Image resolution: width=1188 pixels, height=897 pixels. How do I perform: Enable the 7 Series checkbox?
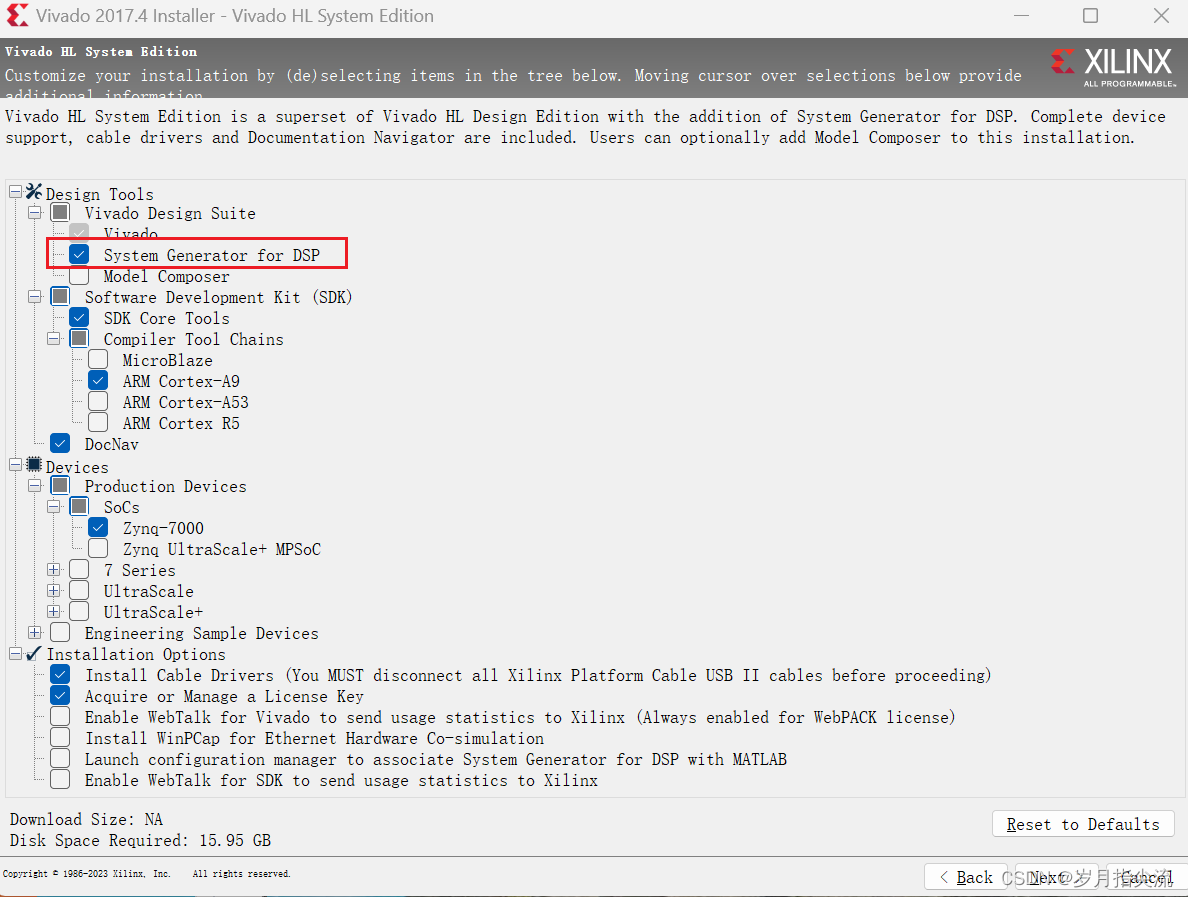click(x=79, y=569)
